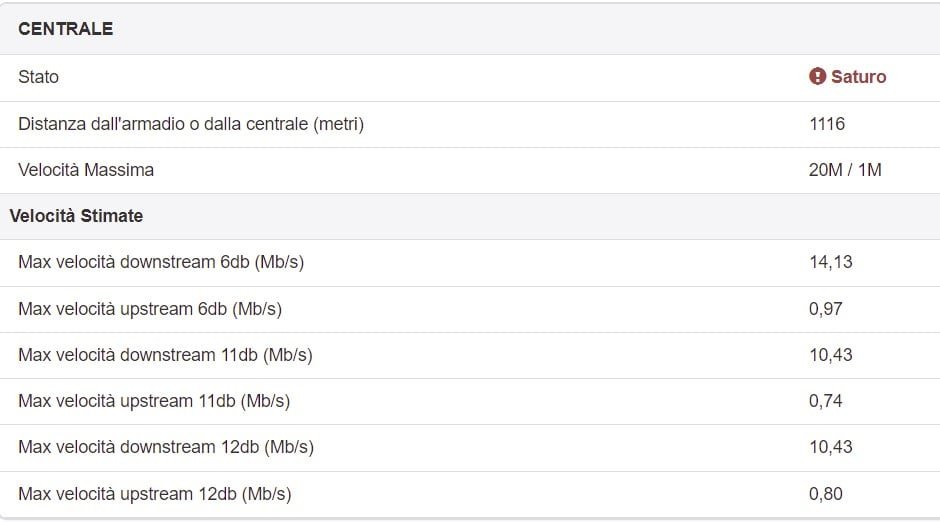
Task: Click the 0,74 upstream value
Action: pos(825,401)
